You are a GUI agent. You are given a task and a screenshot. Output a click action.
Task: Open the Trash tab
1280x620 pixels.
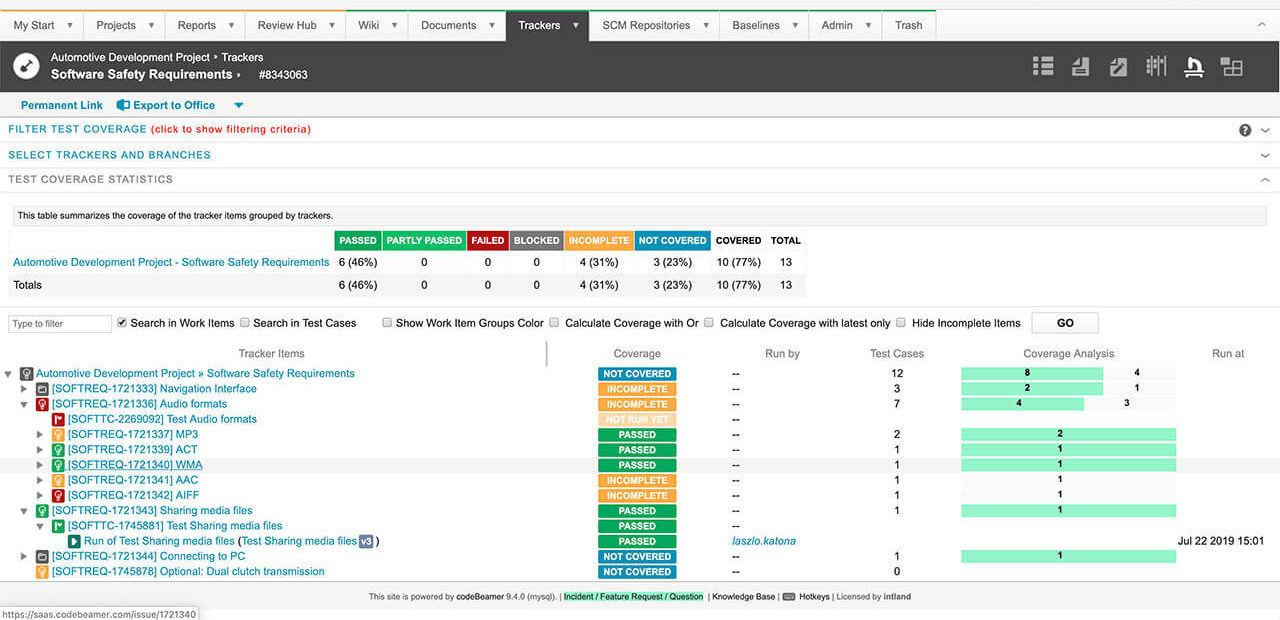click(x=909, y=26)
